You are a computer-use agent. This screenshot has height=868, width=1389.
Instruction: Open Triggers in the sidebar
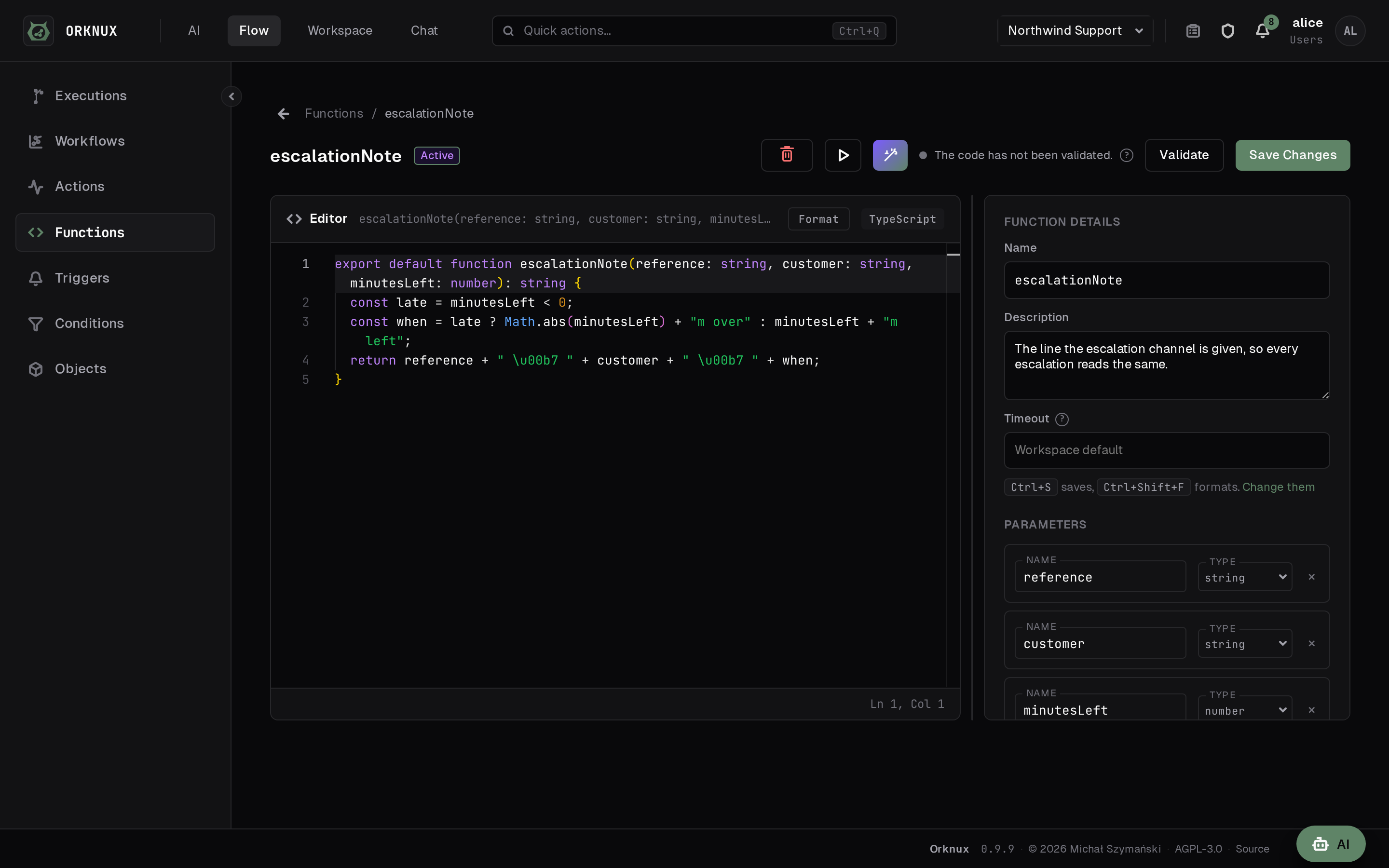point(115,278)
